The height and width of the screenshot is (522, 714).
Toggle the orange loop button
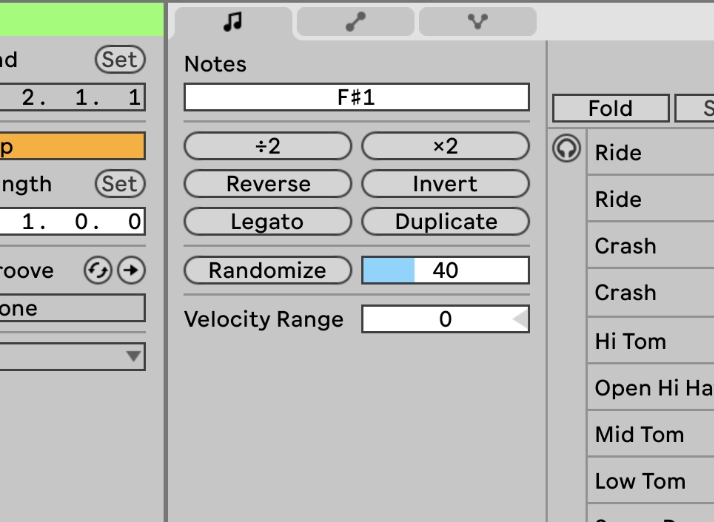pos(72,146)
